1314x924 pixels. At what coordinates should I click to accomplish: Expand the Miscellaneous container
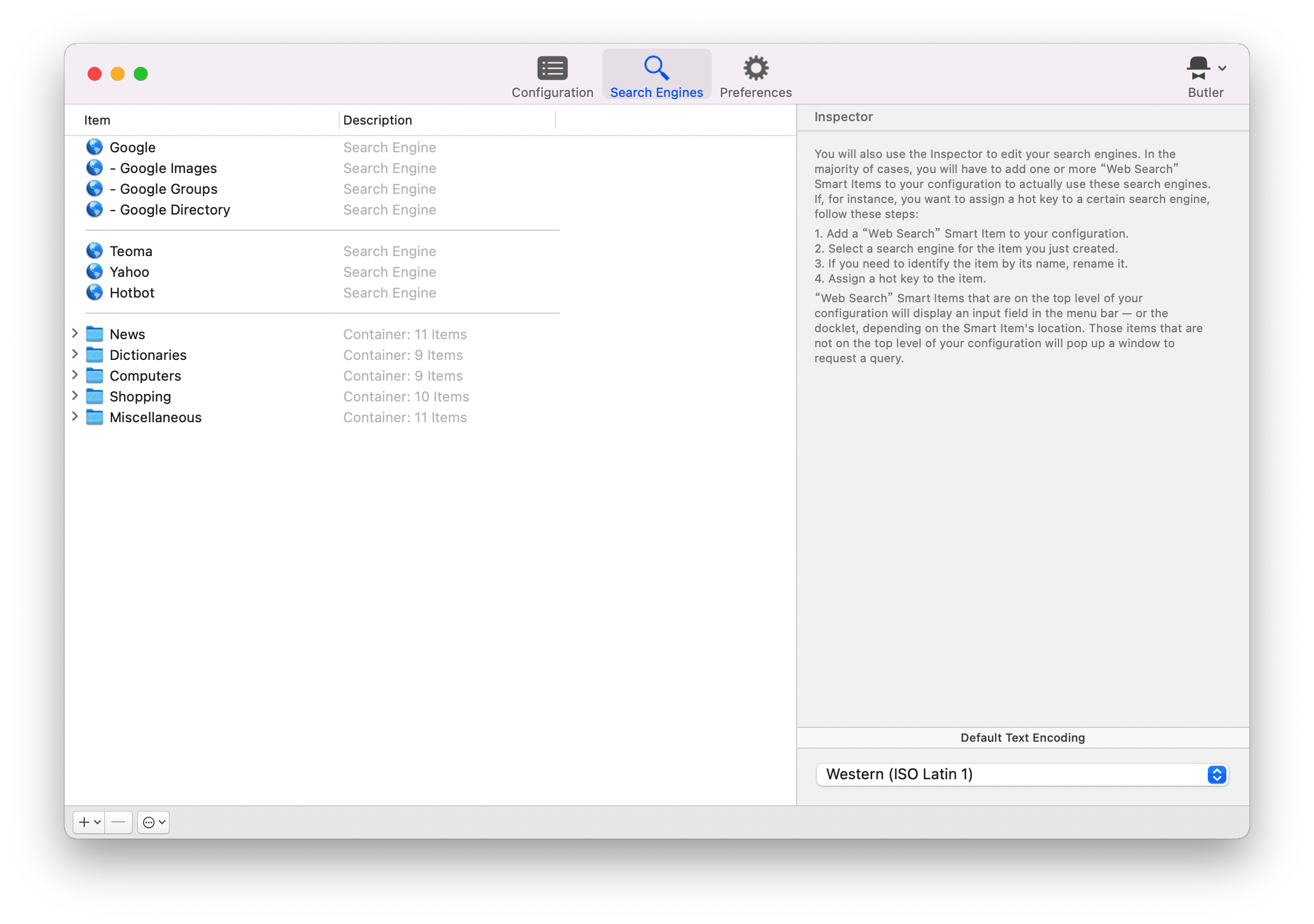click(76, 416)
